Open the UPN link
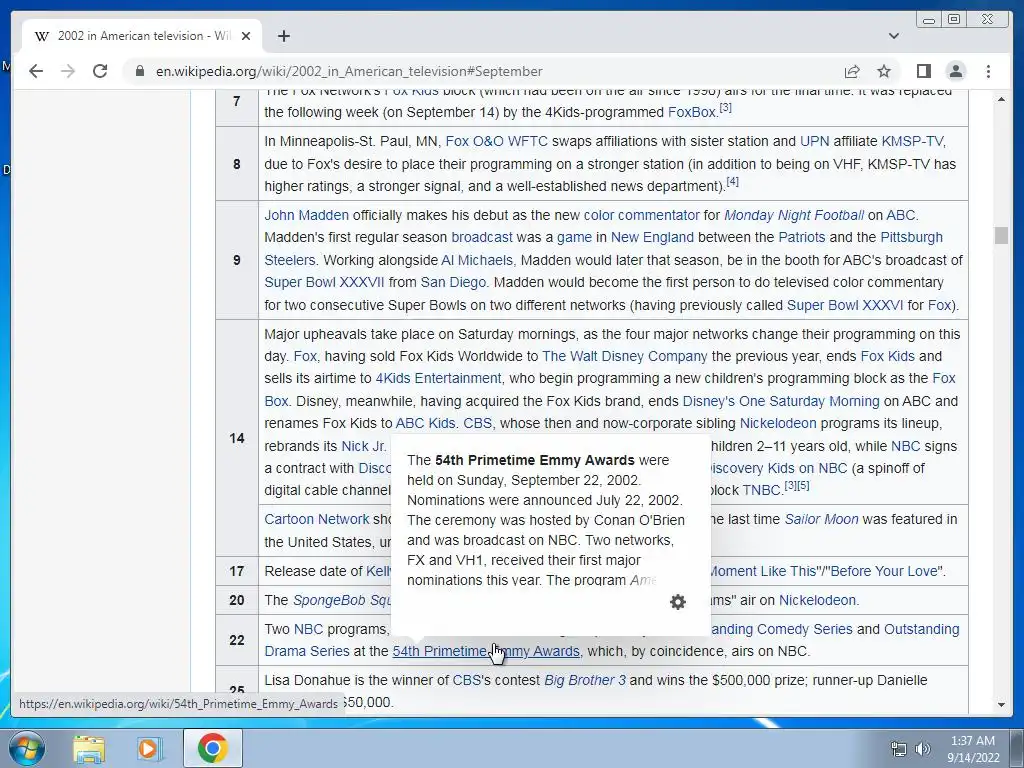This screenshot has width=1024, height=768. coord(814,141)
